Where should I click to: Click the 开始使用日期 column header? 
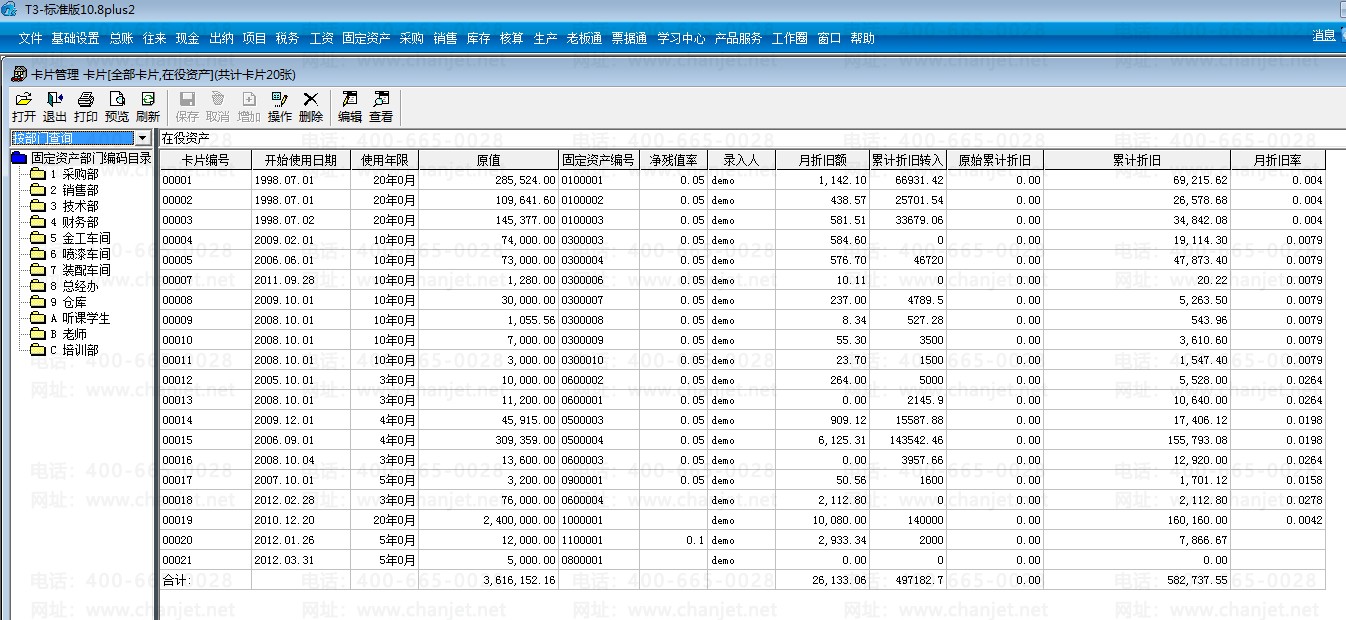(301, 160)
